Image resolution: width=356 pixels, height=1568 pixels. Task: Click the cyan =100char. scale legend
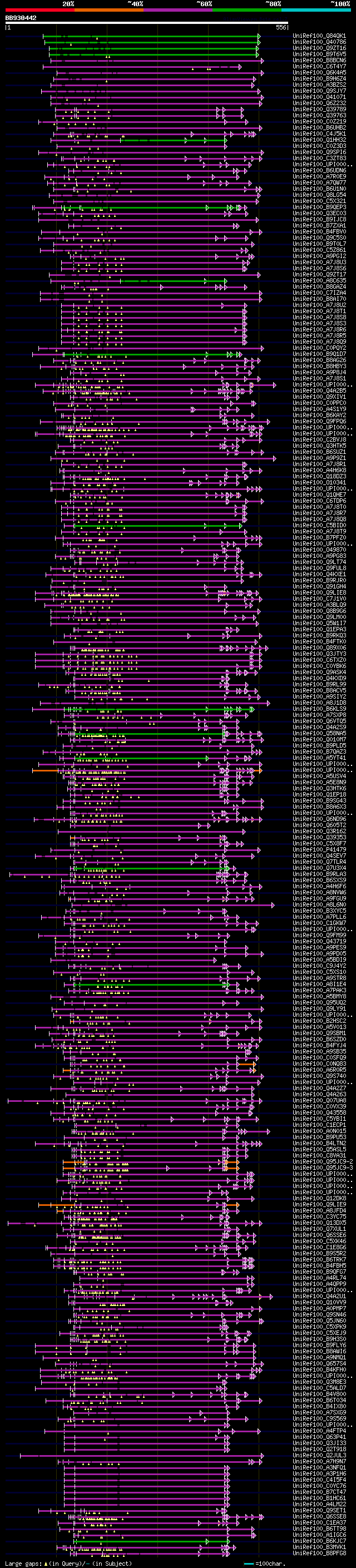point(264,1564)
